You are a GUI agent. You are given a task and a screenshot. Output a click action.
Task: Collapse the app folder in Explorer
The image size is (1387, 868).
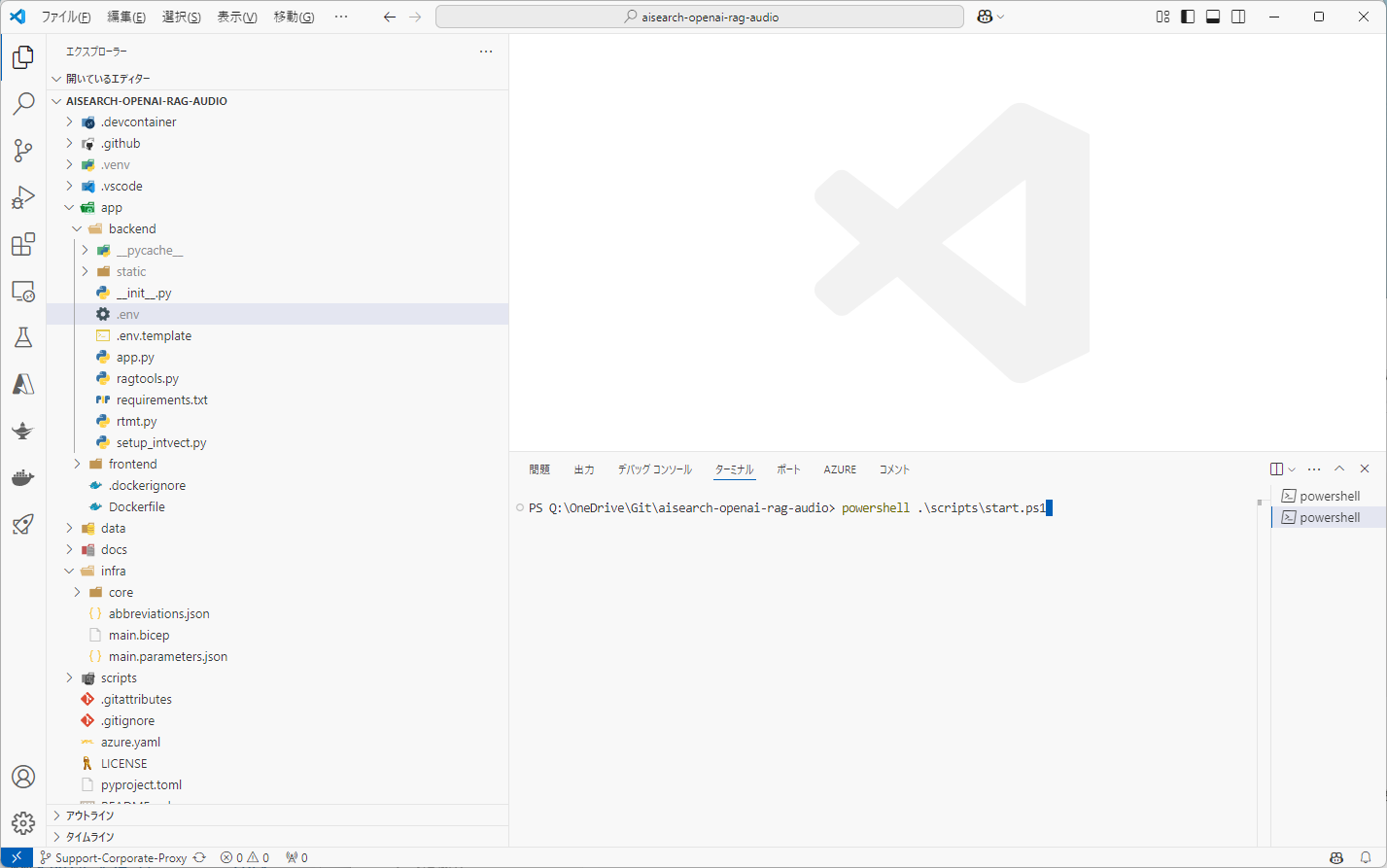tap(68, 207)
